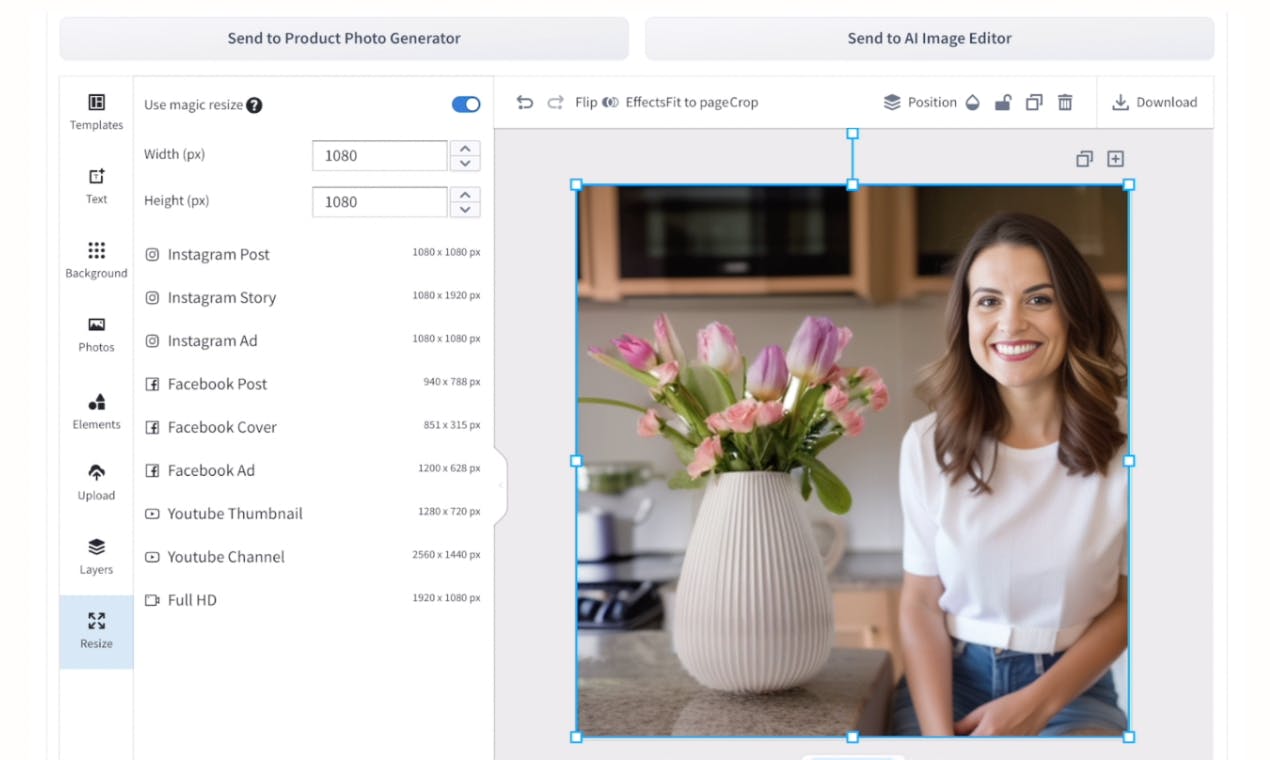1270x760 pixels.
Task: Open Effects in the toolbar
Action: point(635,102)
